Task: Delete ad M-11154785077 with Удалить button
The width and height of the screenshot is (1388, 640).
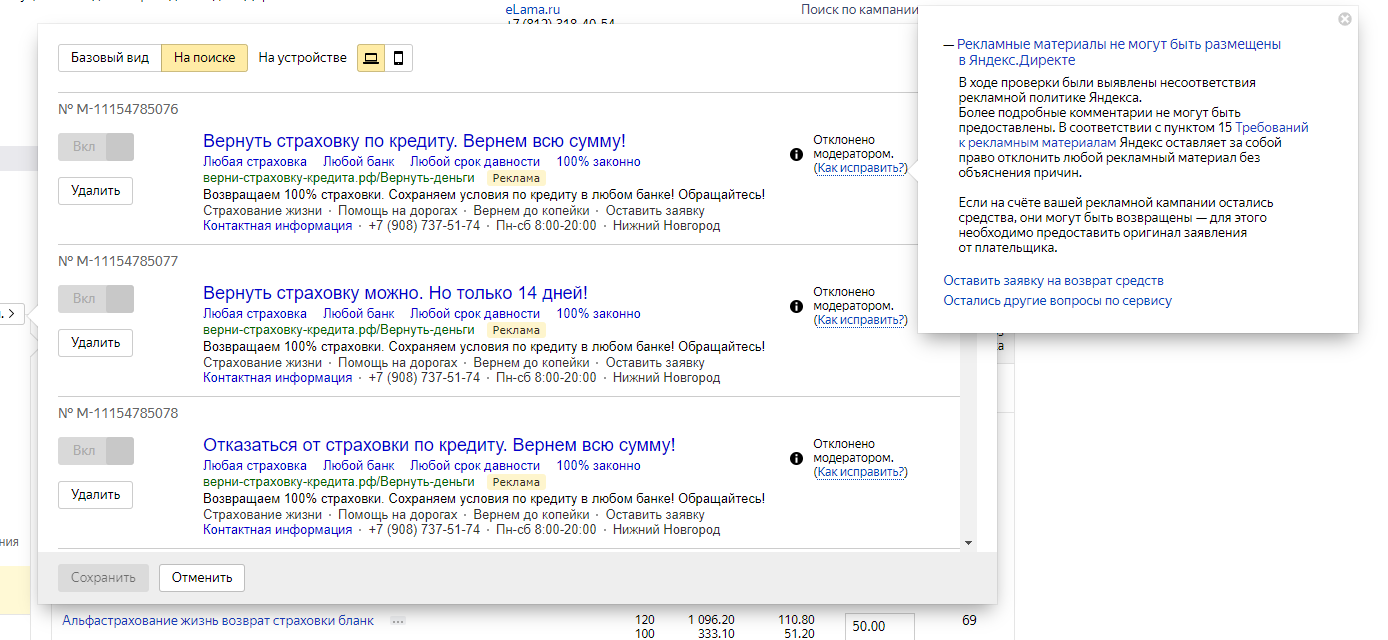Action: (96, 343)
